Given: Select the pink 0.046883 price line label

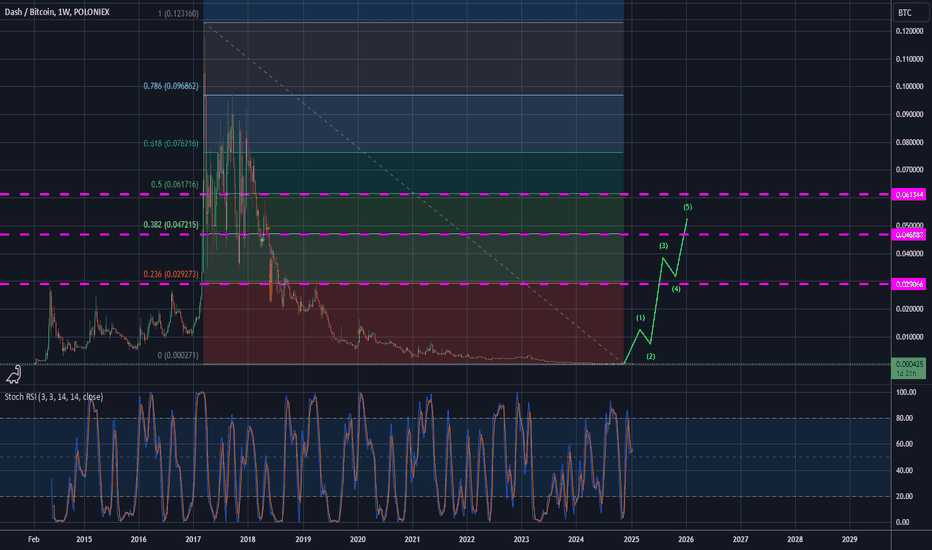Looking at the screenshot, I should coord(909,235).
